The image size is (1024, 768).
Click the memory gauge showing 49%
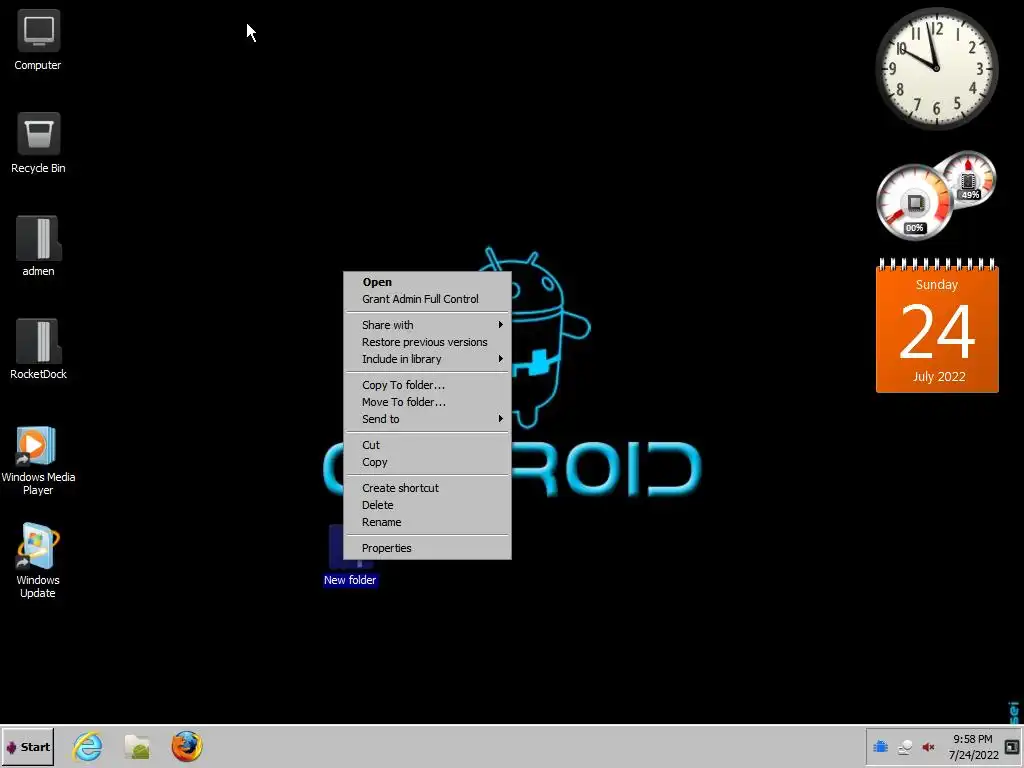pos(968,179)
